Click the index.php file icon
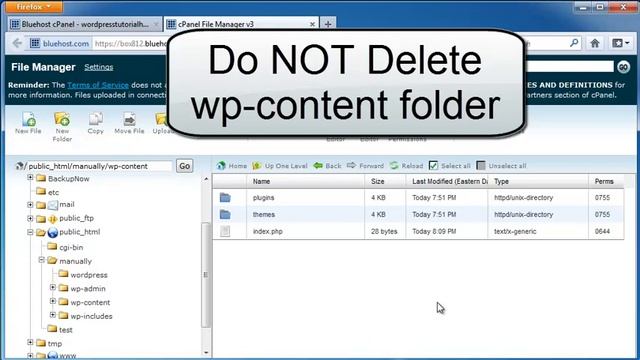The height and width of the screenshot is (360, 640). [x=225, y=231]
